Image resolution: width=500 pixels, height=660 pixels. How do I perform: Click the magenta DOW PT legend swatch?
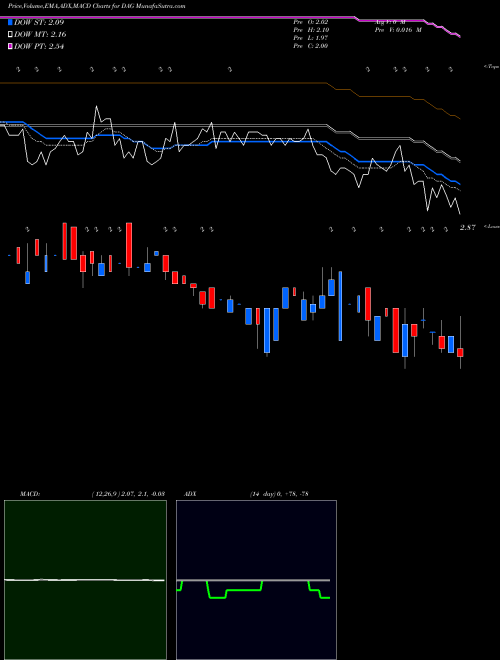pyautogui.click(x=11, y=46)
